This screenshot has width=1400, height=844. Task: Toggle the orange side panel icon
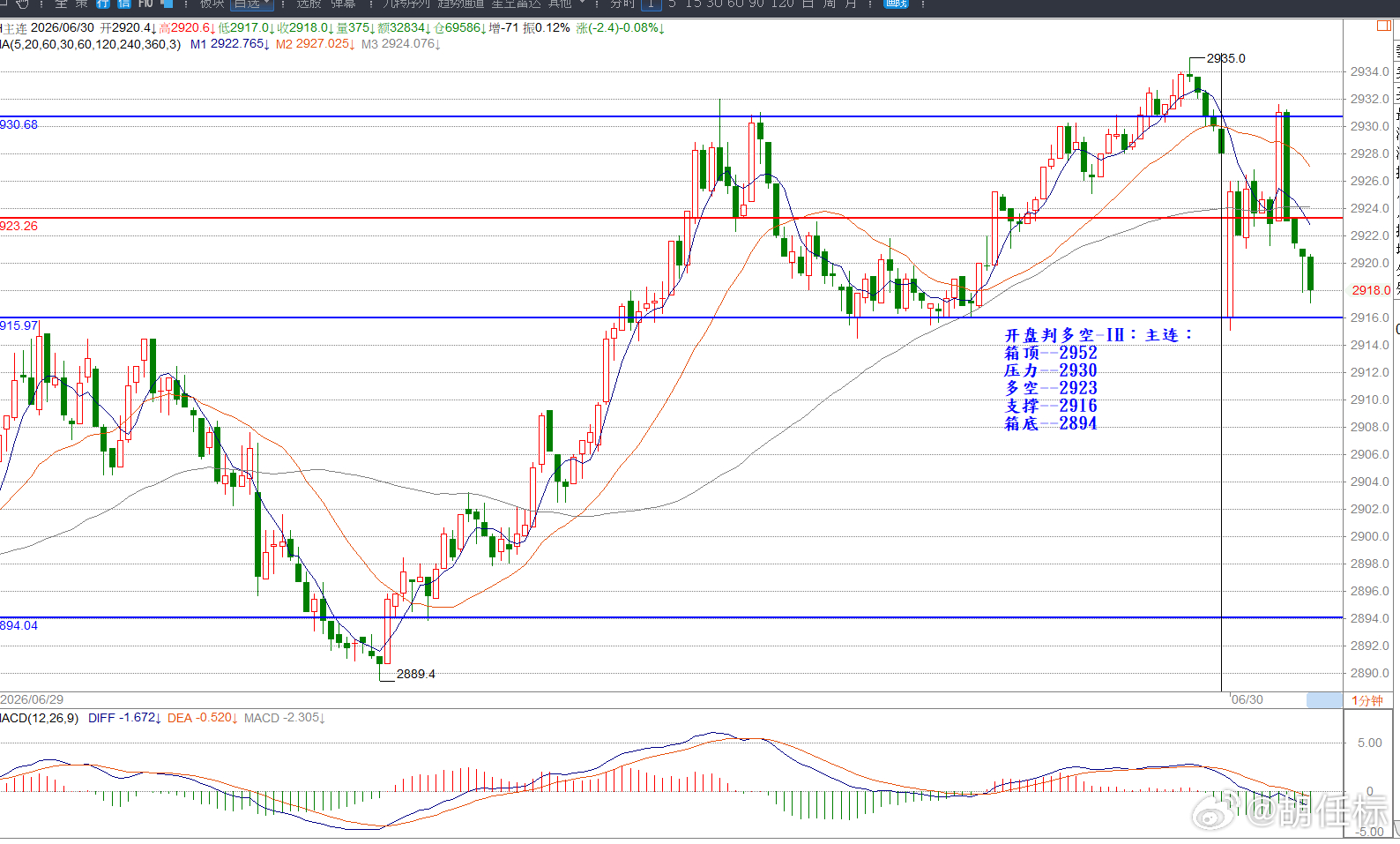pyautogui.click(x=1384, y=26)
